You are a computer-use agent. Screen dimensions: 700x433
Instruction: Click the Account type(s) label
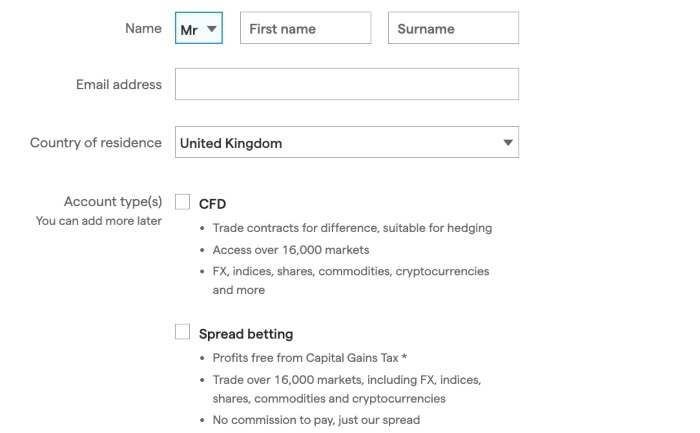113,202
